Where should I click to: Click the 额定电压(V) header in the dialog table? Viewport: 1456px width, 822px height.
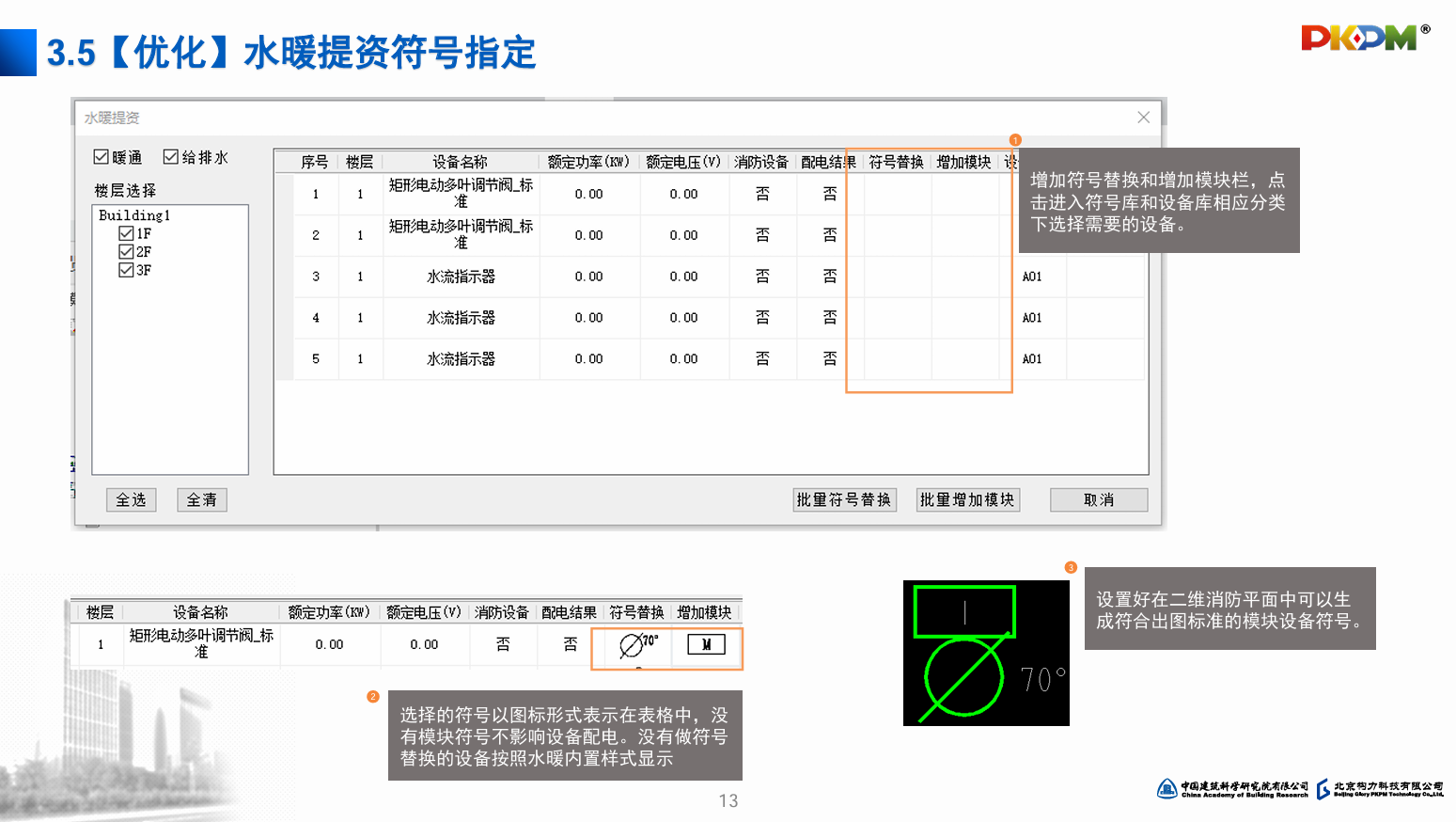(683, 162)
